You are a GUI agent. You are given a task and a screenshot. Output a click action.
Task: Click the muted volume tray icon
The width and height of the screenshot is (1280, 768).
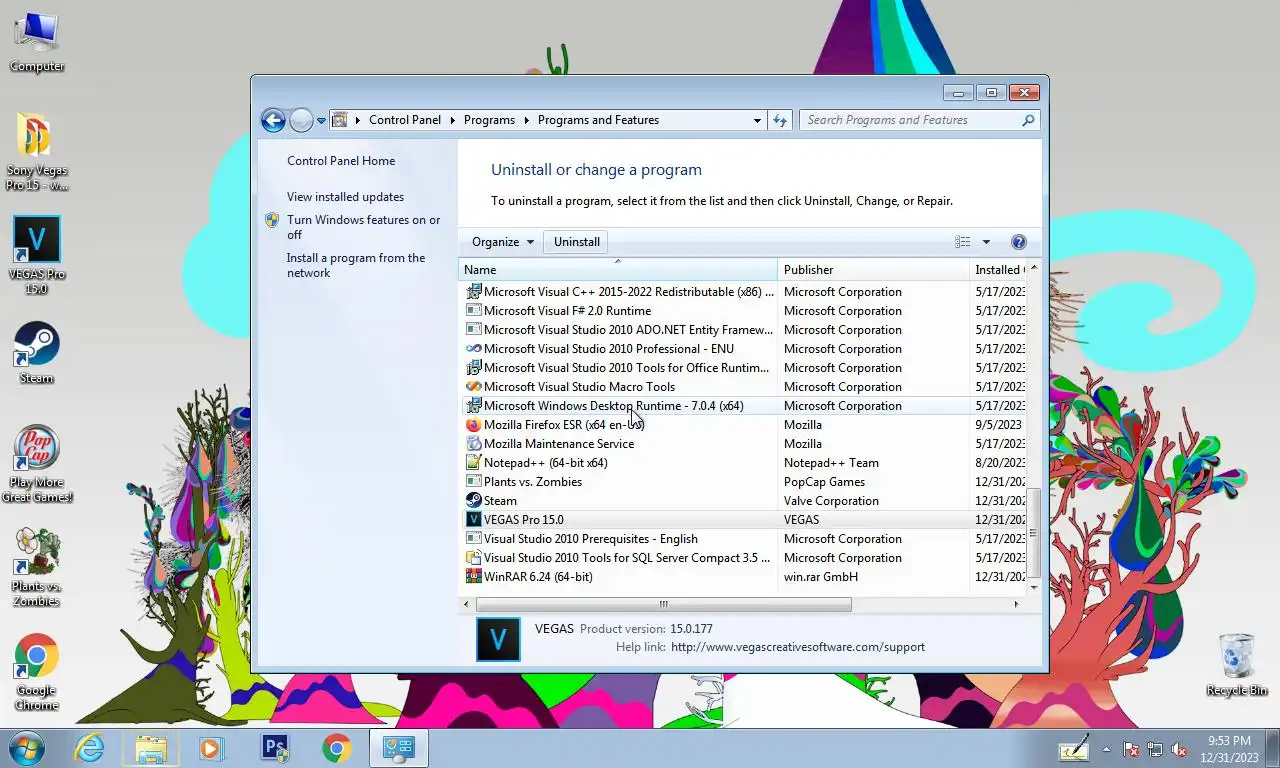click(x=1179, y=749)
